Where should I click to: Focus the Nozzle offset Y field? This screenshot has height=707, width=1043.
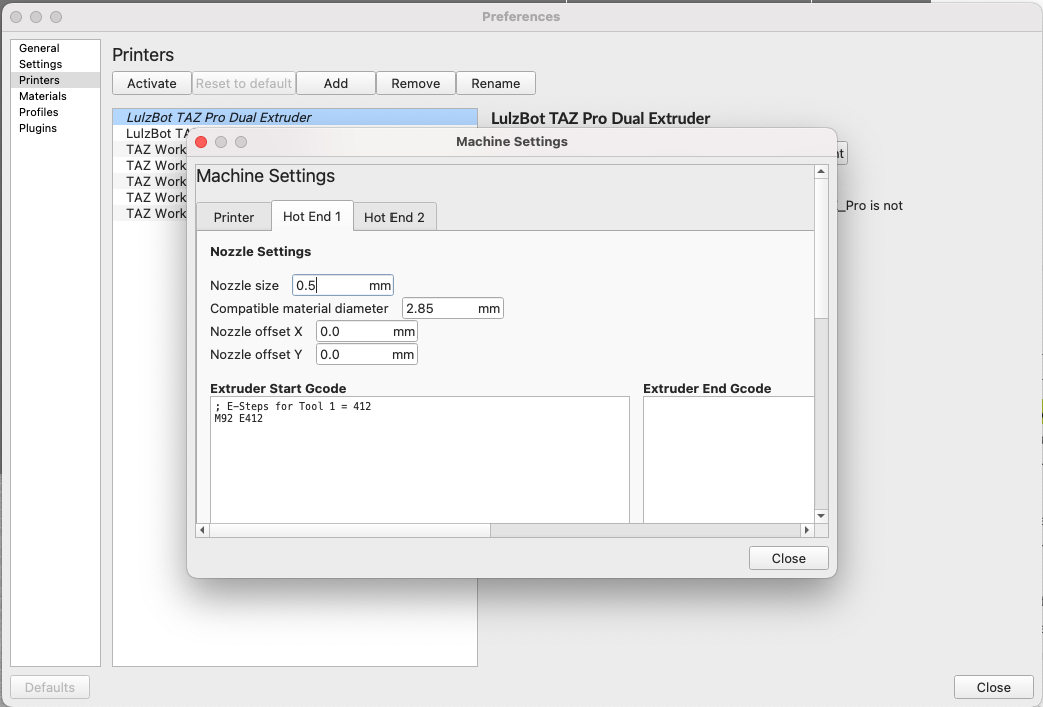[x=367, y=354]
